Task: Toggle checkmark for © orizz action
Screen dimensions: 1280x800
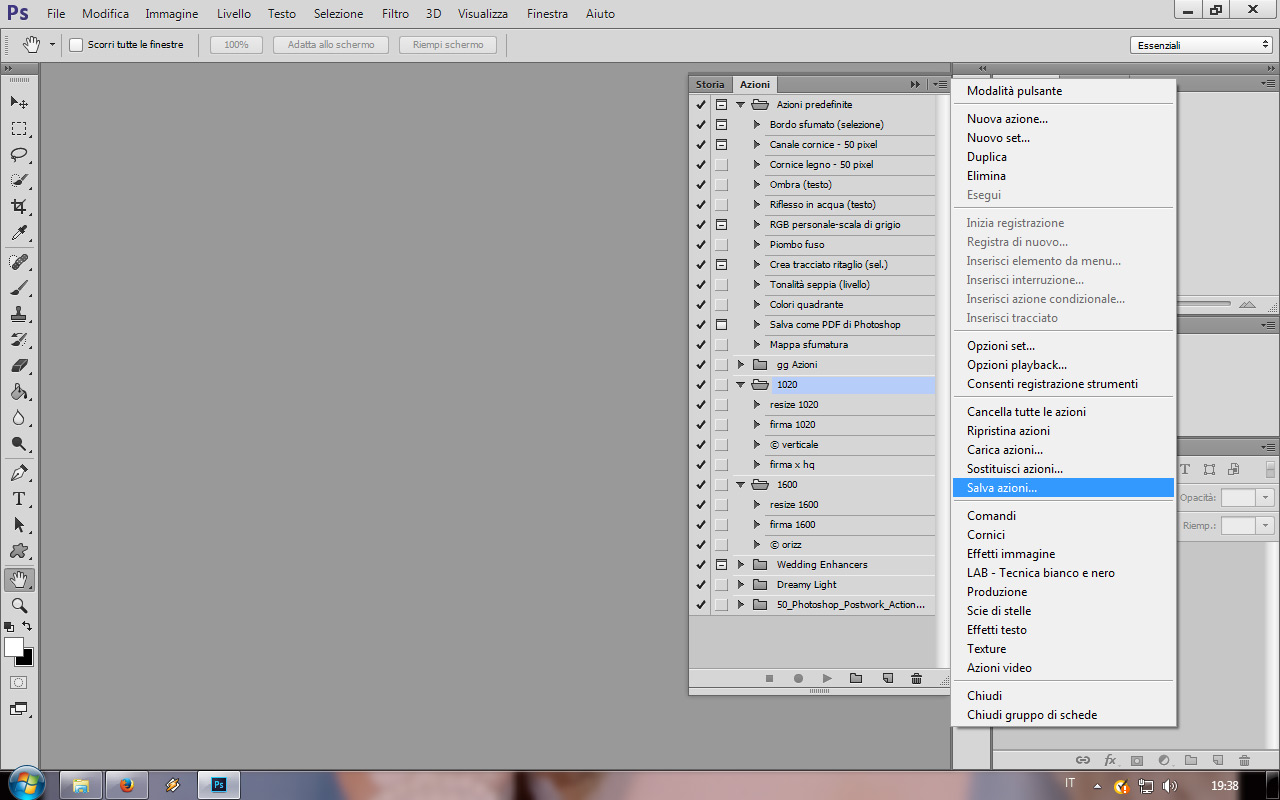Action: tap(700, 544)
